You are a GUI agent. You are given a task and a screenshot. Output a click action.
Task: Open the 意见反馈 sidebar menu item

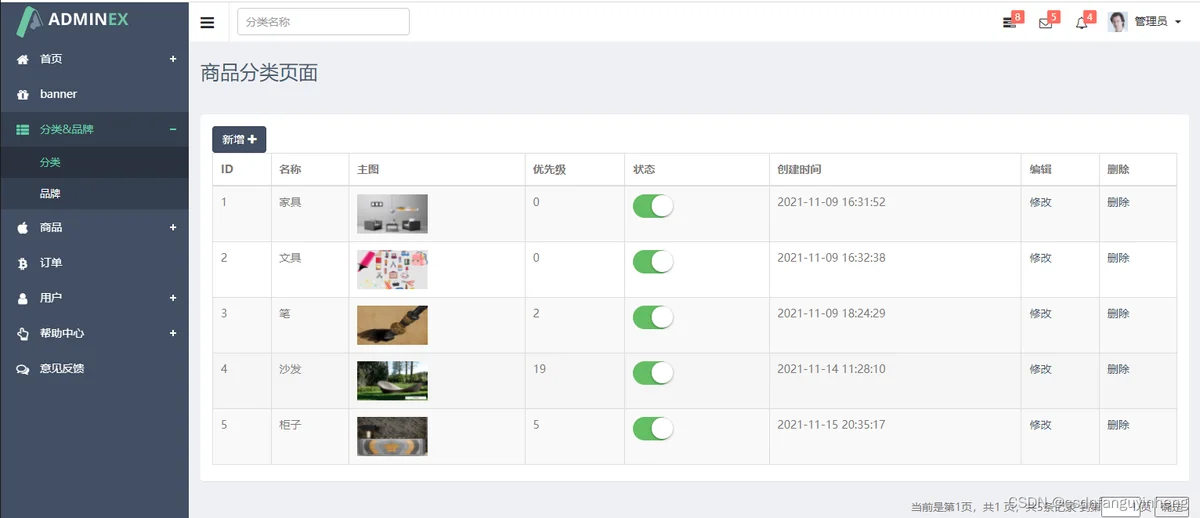tap(94, 368)
